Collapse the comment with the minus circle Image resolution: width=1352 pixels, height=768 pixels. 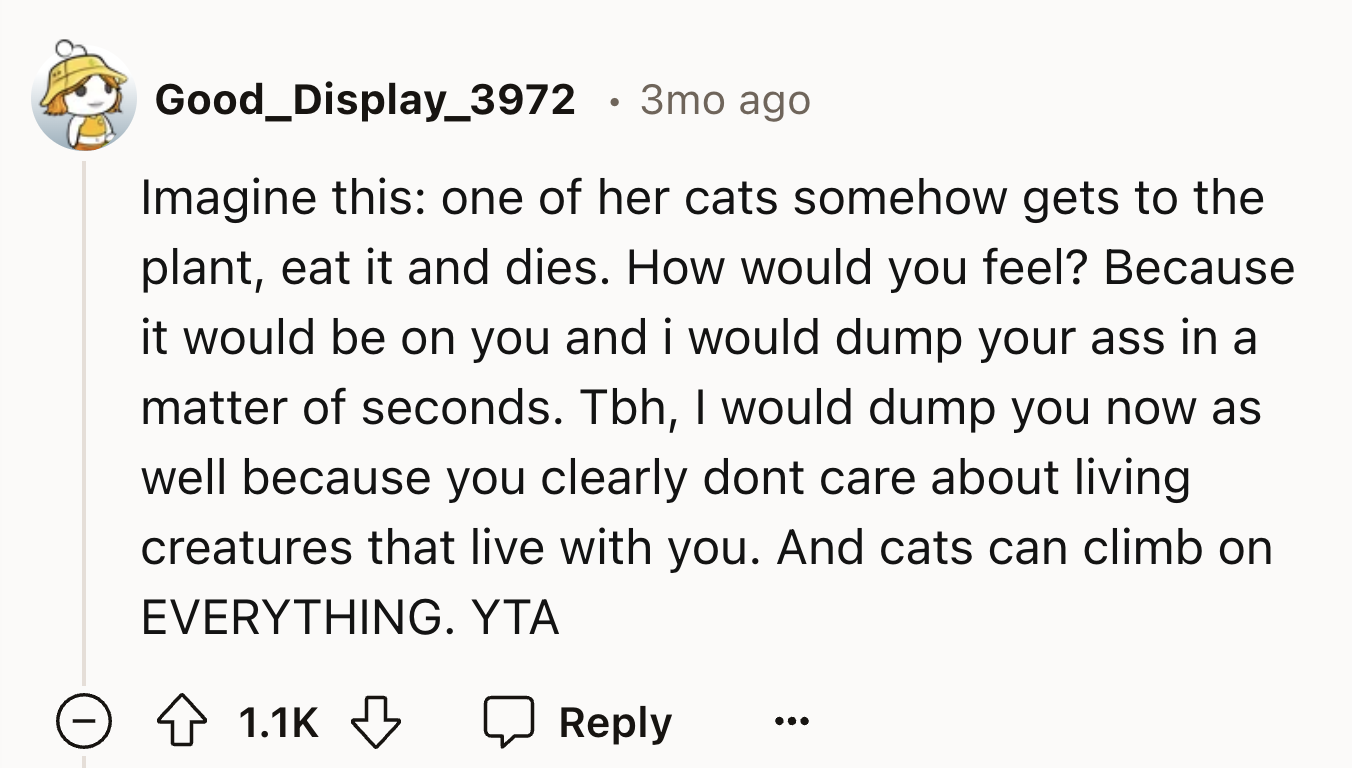click(x=83, y=723)
